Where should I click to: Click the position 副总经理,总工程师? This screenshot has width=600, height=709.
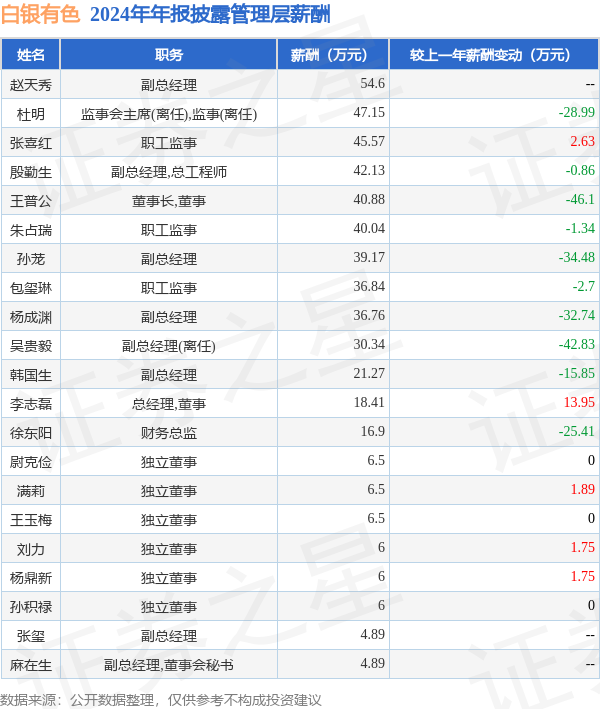[169, 172]
